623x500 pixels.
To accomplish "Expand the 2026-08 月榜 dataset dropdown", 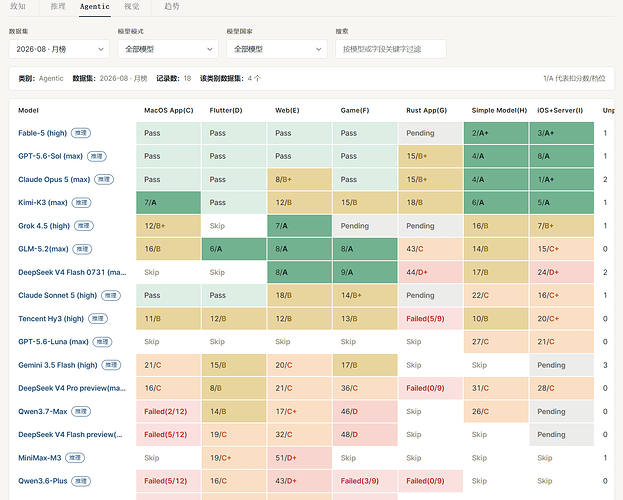I will click(x=59, y=49).
